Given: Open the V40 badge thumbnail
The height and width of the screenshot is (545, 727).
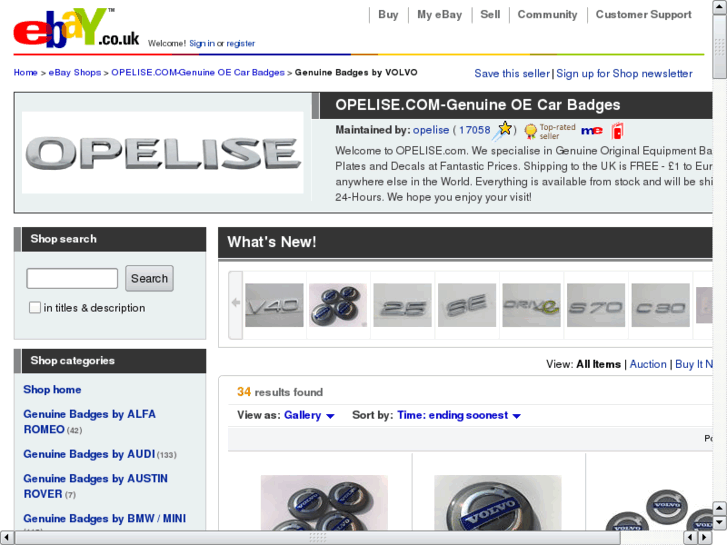Looking at the screenshot, I should pos(274,305).
